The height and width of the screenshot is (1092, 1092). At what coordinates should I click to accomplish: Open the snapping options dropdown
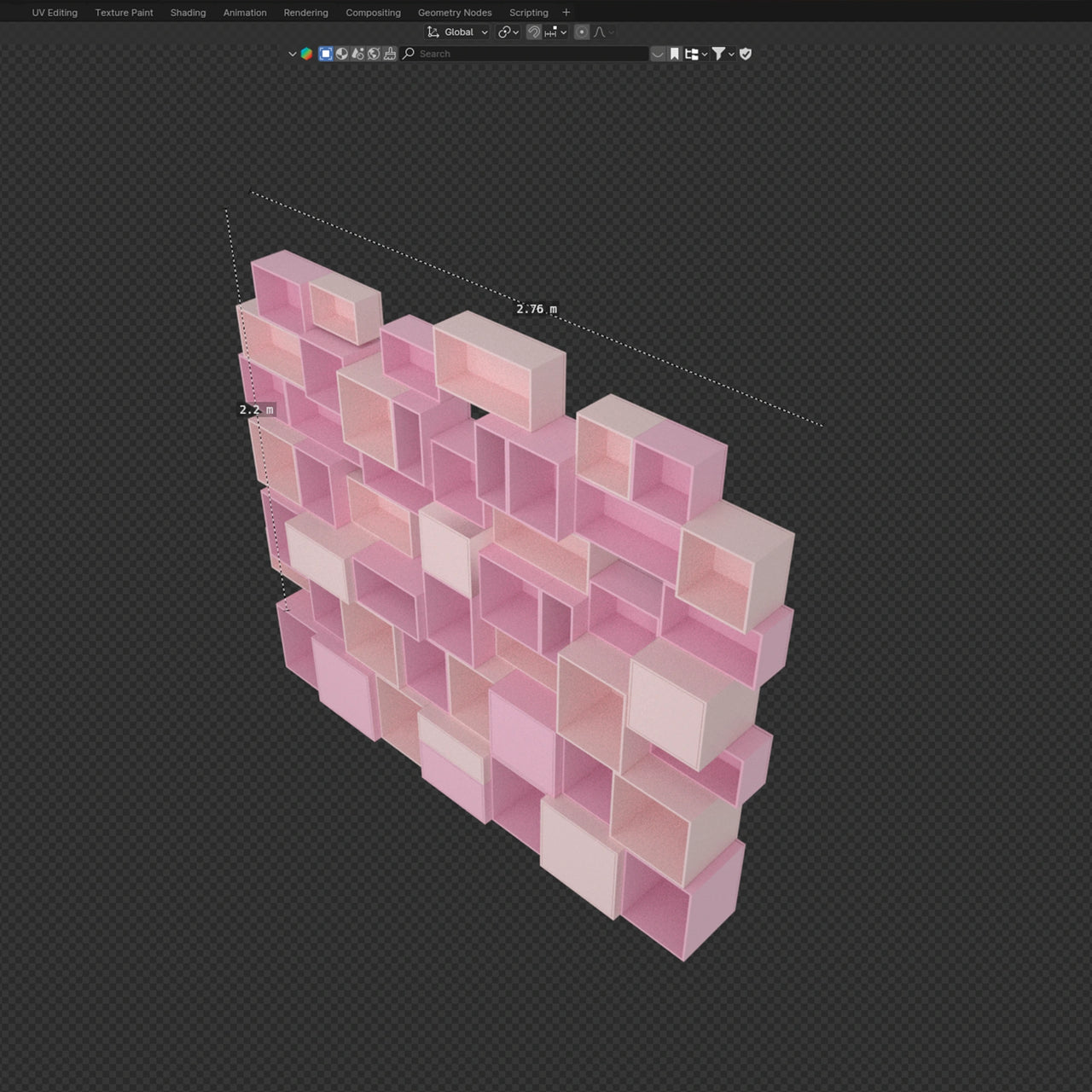(555, 32)
